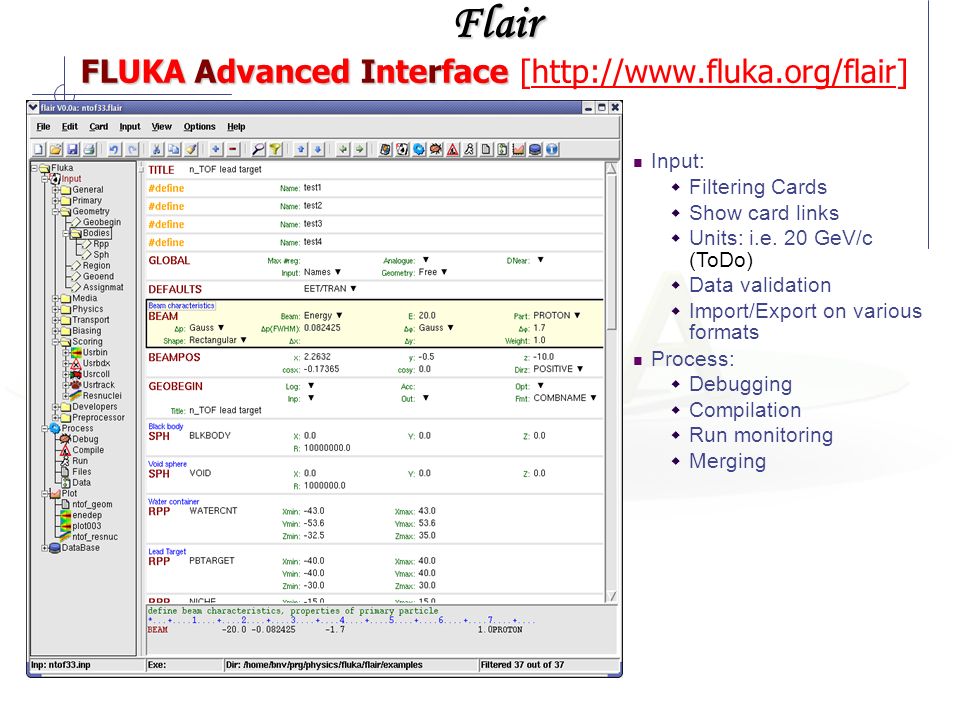
Task: Click the BEAM energy value 20.0 field
Action: click(427, 315)
